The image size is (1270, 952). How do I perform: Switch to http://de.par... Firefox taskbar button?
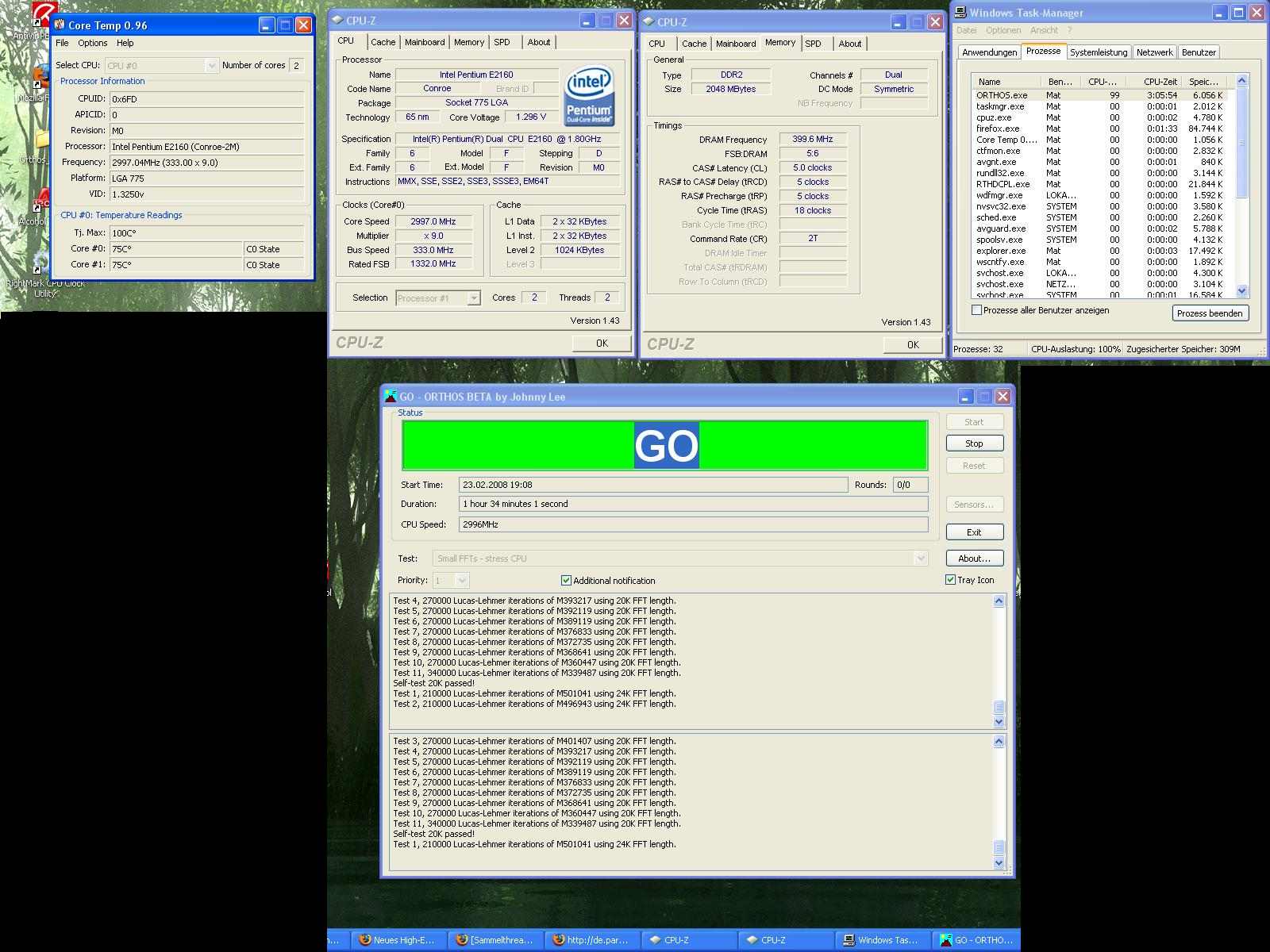click(592, 940)
